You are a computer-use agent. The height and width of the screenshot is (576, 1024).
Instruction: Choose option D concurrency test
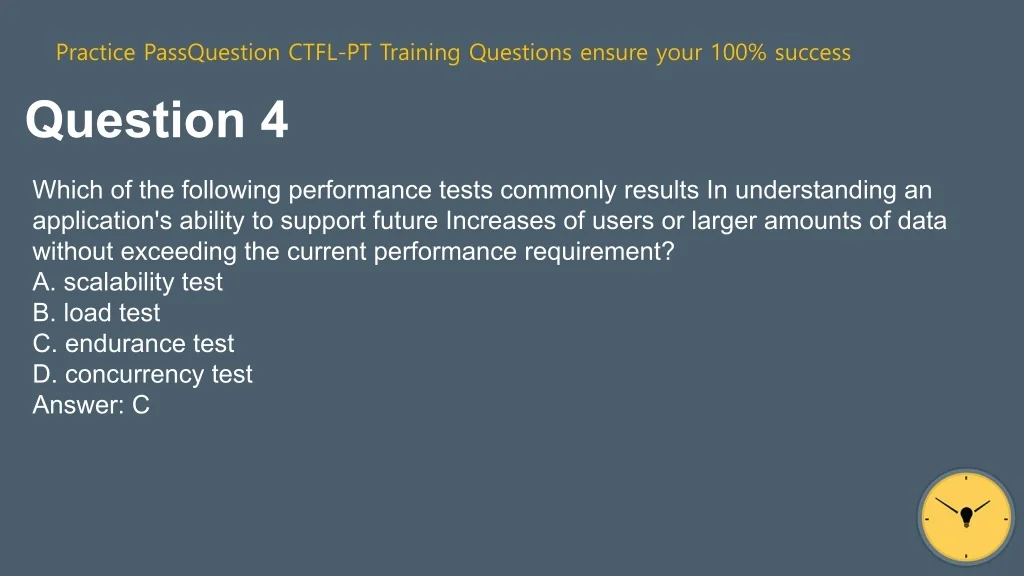point(142,375)
